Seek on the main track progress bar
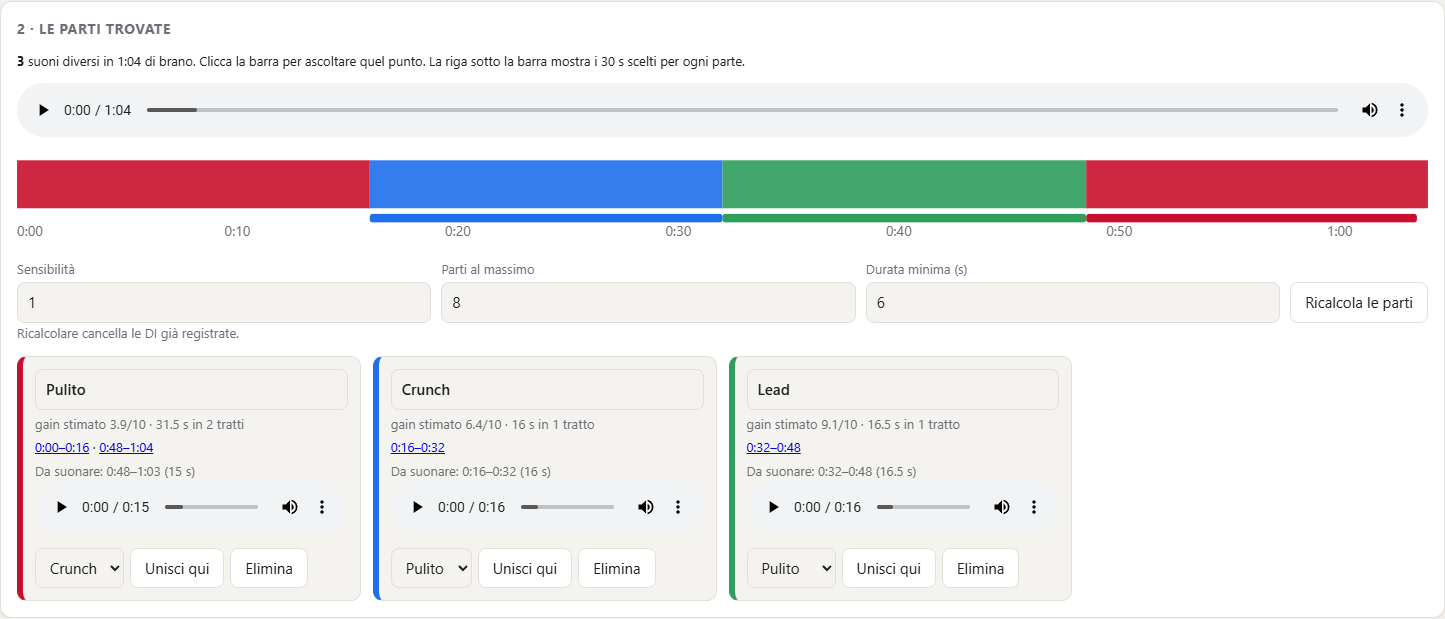1445x619 pixels. point(742,110)
